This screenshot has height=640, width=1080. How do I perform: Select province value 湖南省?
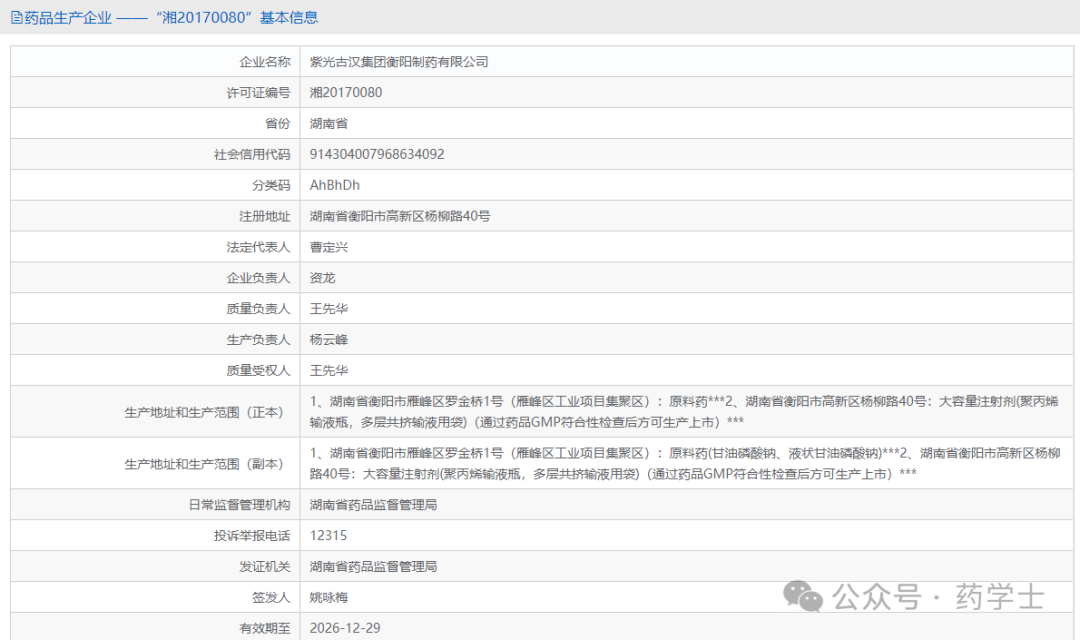tap(329, 123)
